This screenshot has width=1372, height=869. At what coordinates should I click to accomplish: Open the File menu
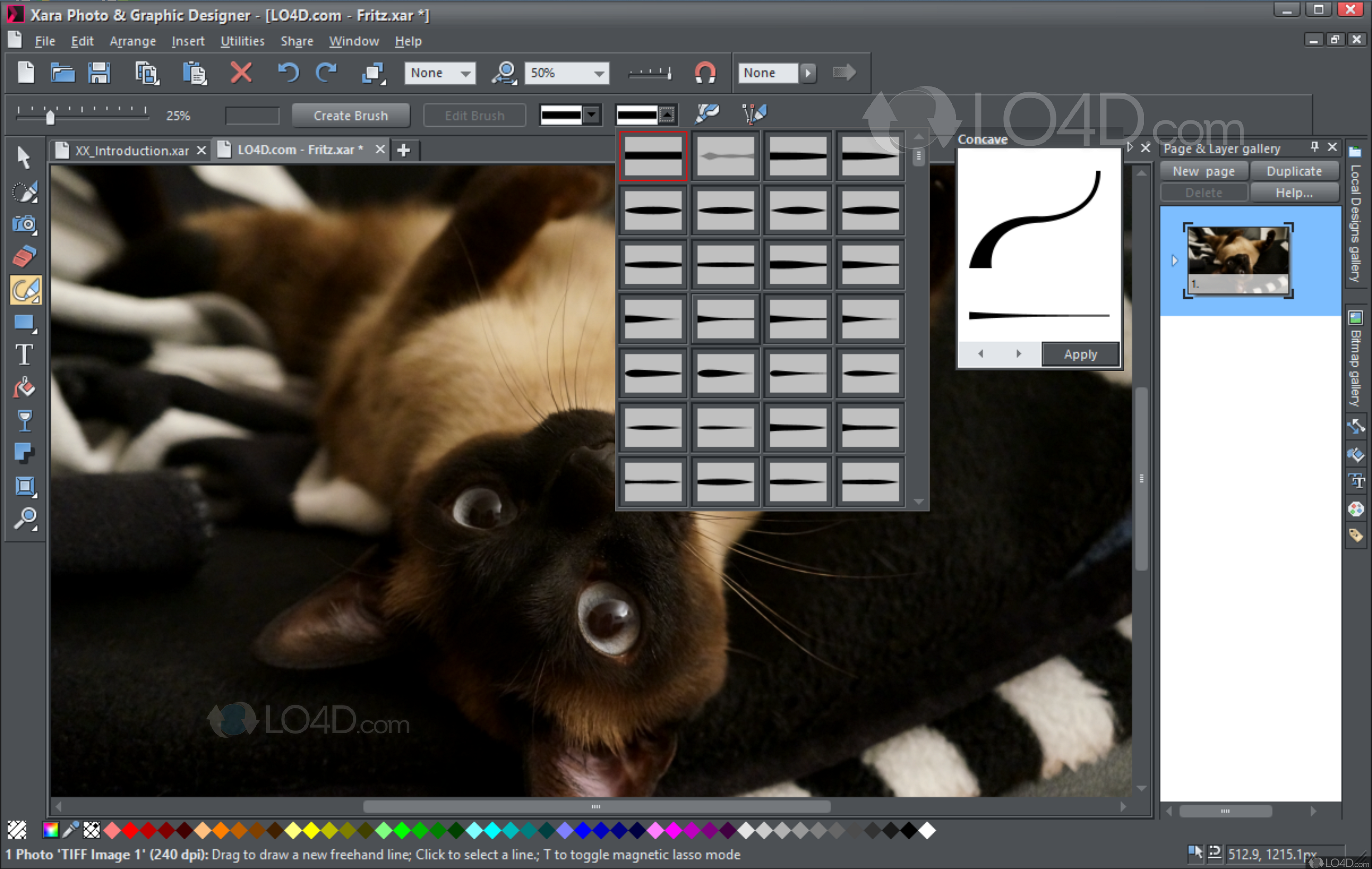tap(45, 41)
